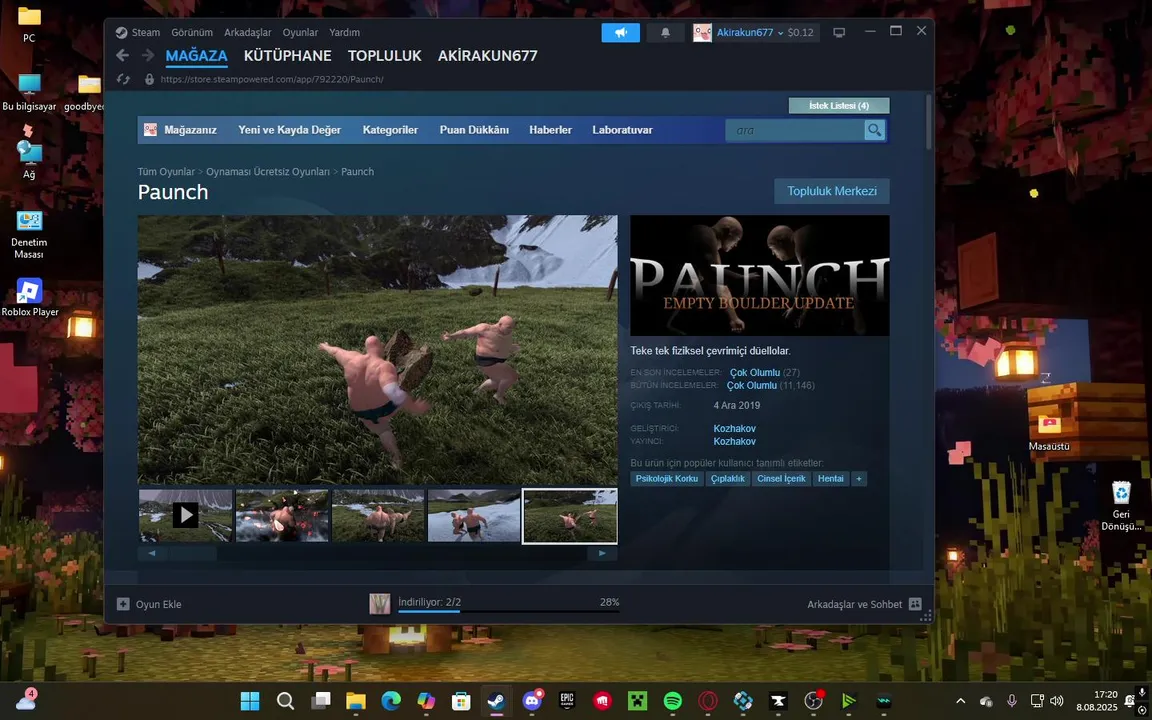
Task: Open the Kozhakov publisher link
Action: click(x=734, y=442)
